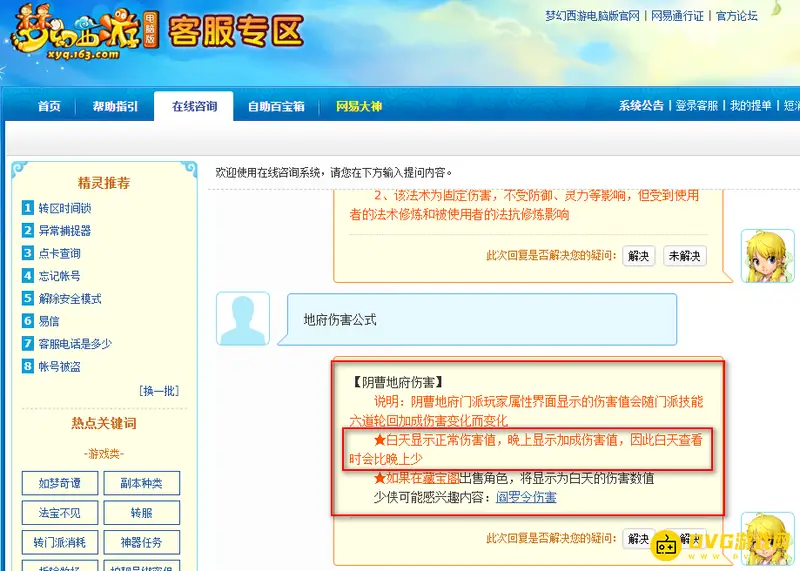Screen dimensions: 800x571
Task: Mark upper reply as 未解决
Action: click(x=685, y=256)
